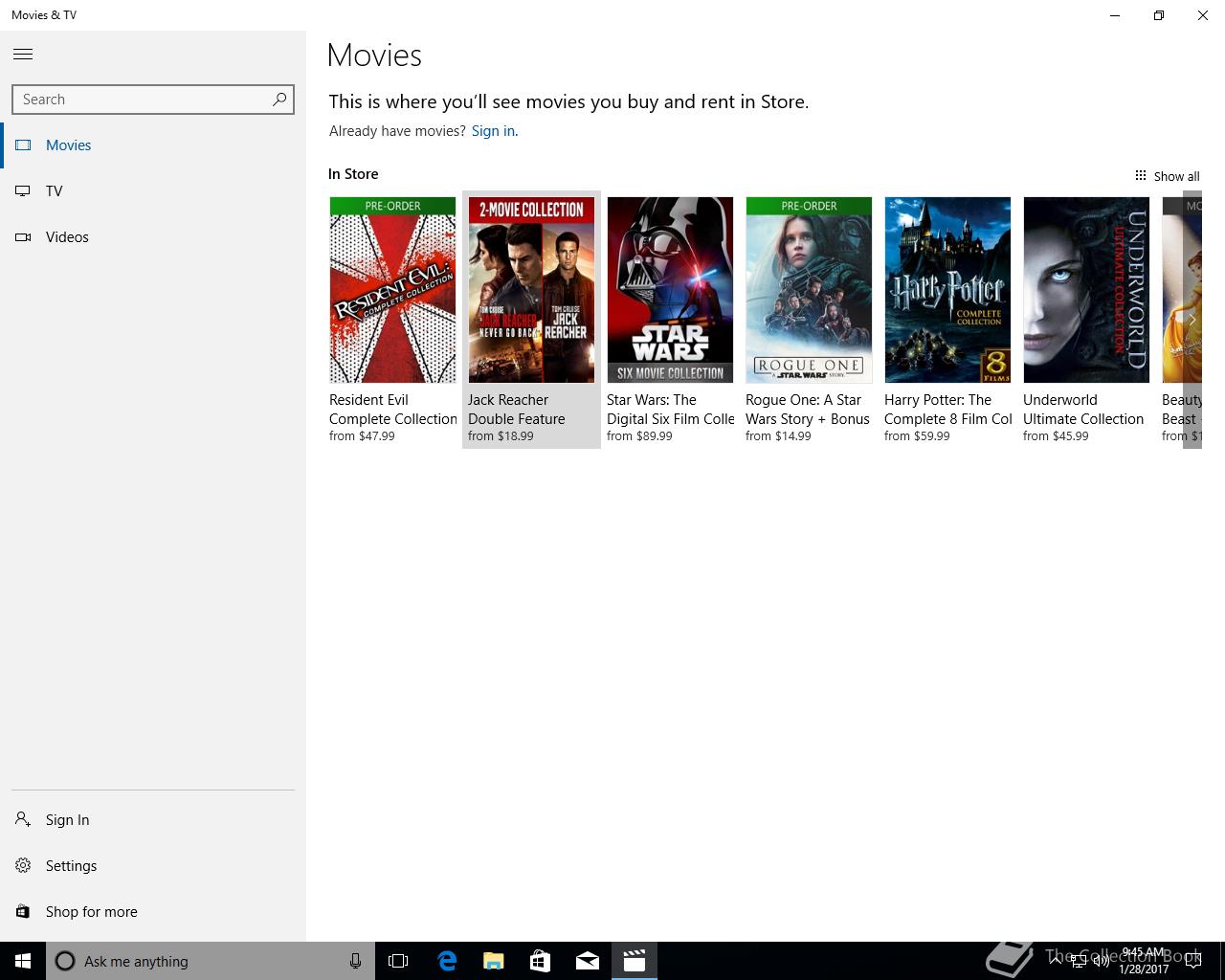The width and height of the screenshot is (1225, 980).
Task: Click Underworld Ultimate Collection title text
Action: 1083,410
